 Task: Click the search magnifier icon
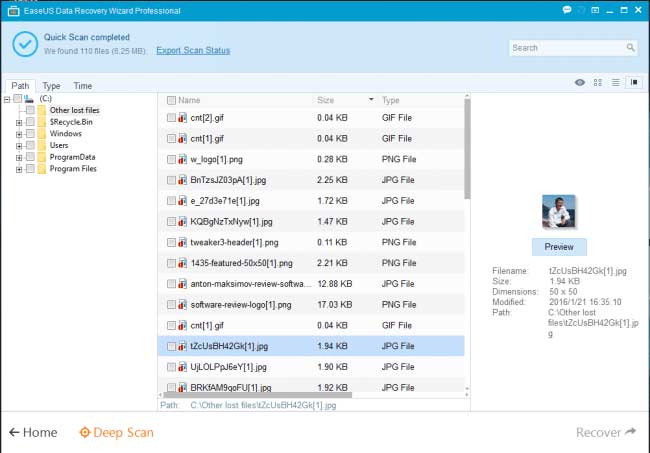tap(630, 48)
